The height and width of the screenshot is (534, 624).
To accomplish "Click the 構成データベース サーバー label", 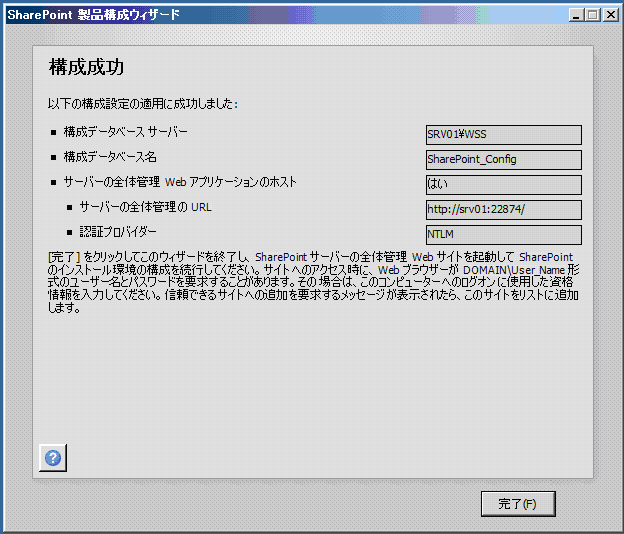I will tap(125, 132).
